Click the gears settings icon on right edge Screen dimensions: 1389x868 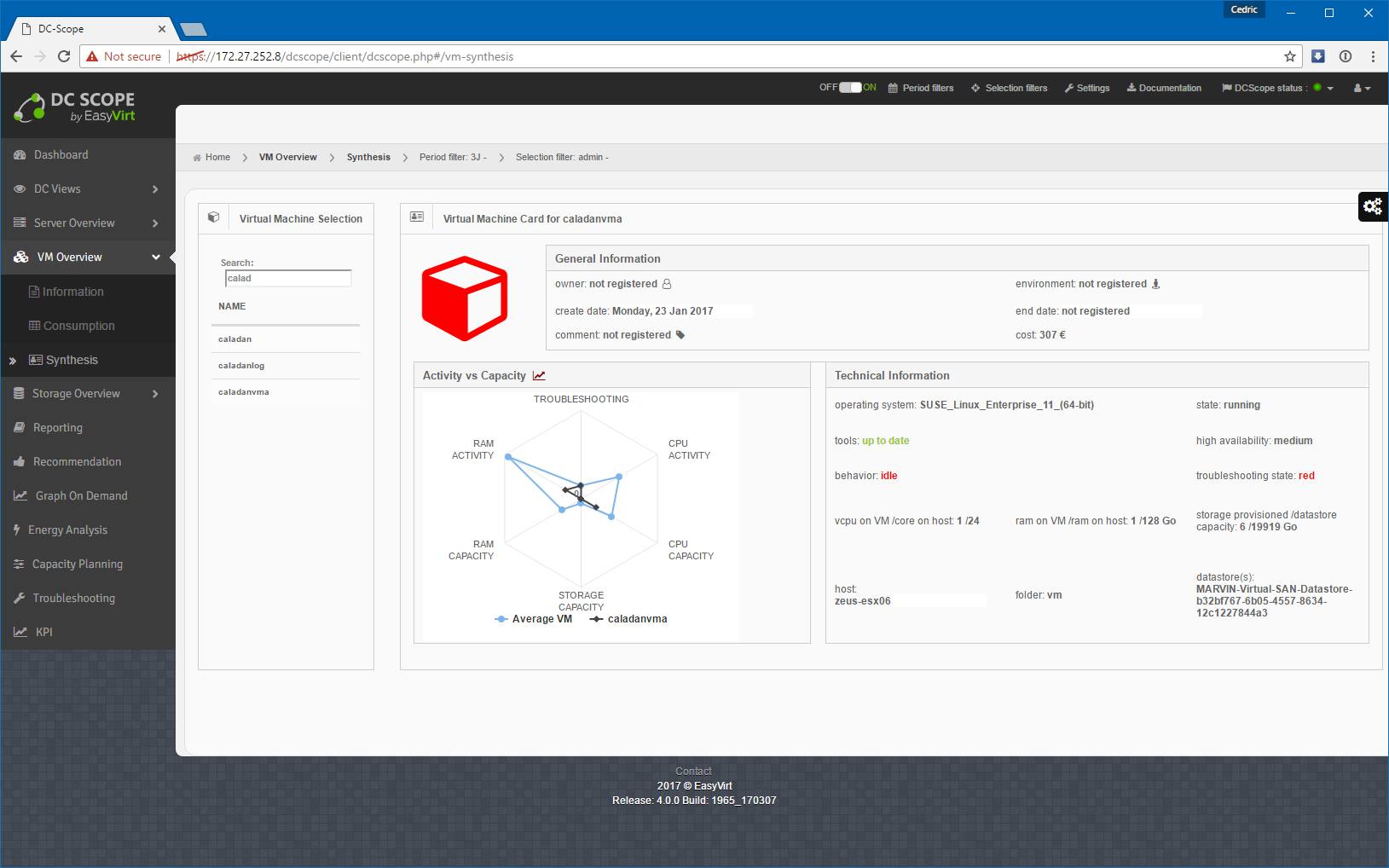pyautogui.click(x=1372, y=206)
